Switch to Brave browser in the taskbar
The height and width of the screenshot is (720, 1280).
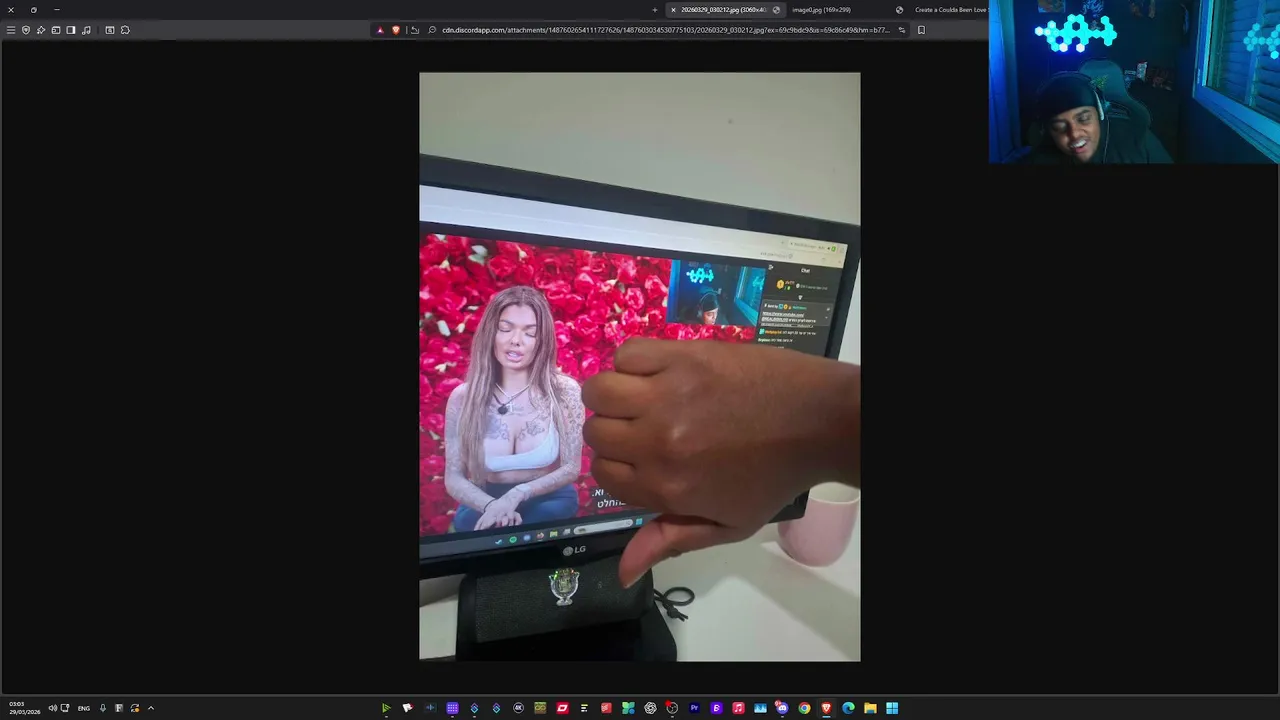tap(826, 708)
